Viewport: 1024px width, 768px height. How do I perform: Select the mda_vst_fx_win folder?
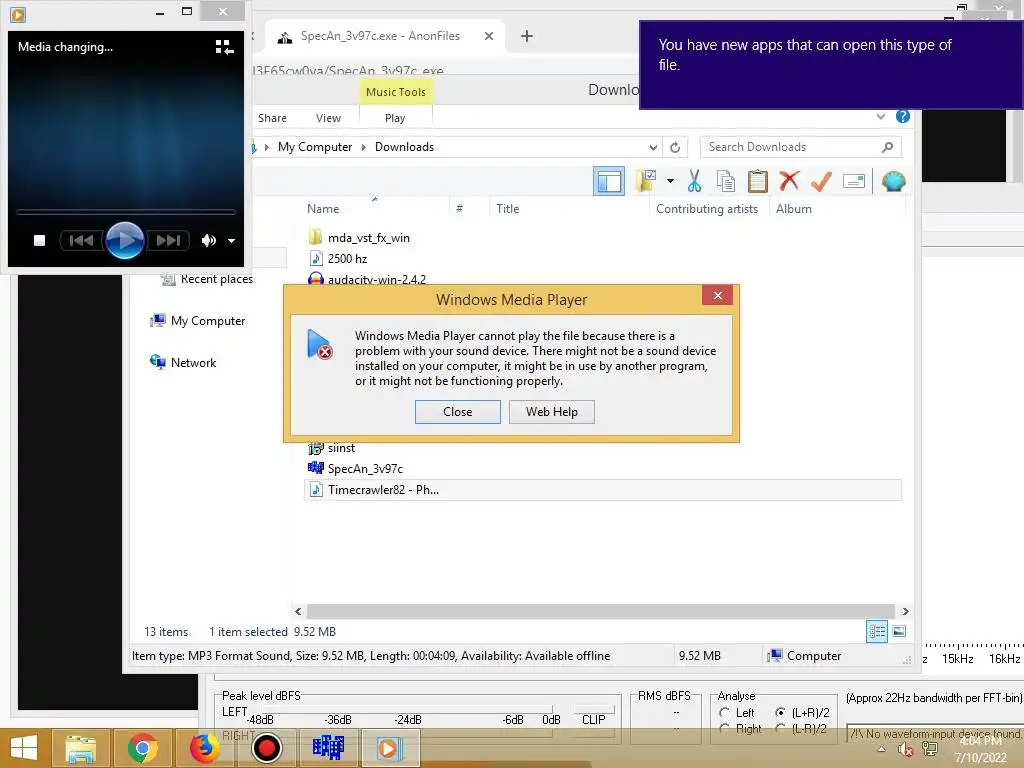pos(368,238)
